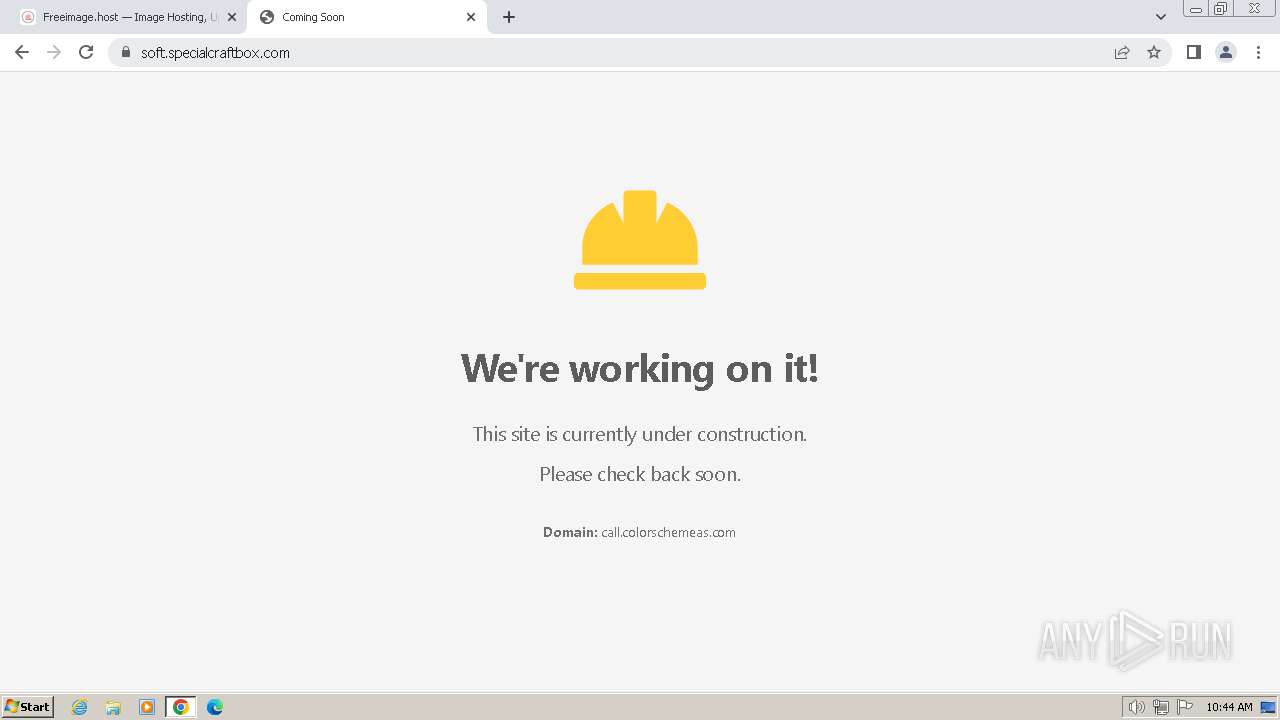The image size is (1280, 720).
Task: Open a new tab
Action: (509, 17)
